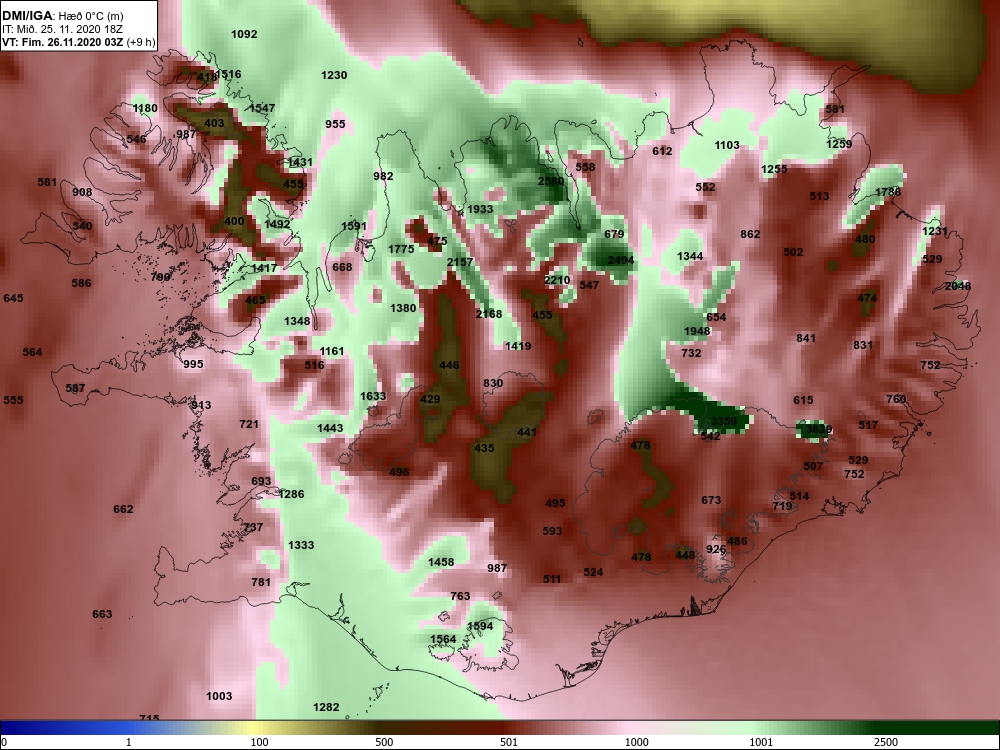Image resolution: width=1000 pixels, height=750 pixels.
Task: Click the DMI/IGA Hæð 0°C title text
Action: 62,16
